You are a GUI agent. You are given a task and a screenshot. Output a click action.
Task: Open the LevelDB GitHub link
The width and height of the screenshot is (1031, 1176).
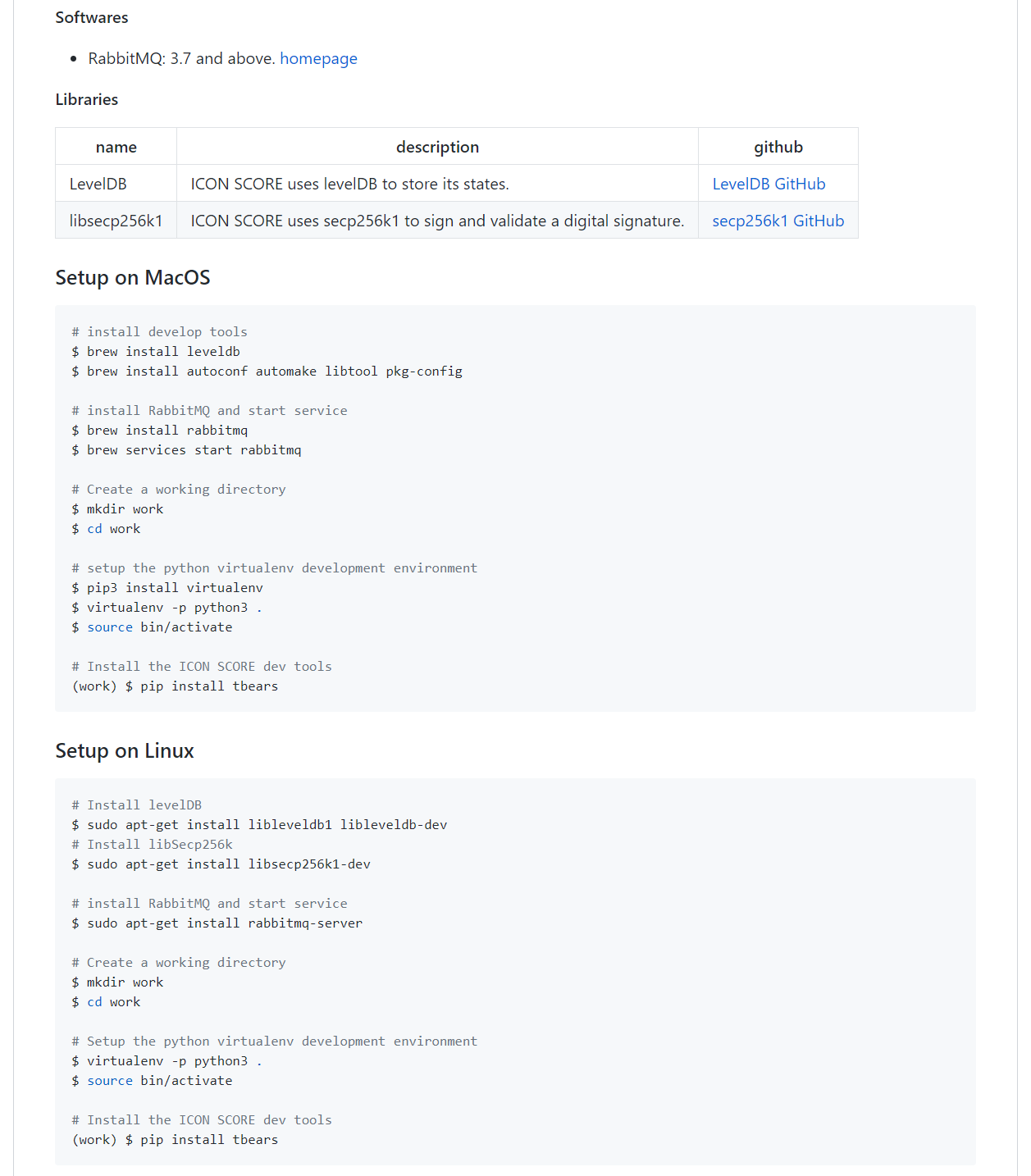[x=769, y=184]
